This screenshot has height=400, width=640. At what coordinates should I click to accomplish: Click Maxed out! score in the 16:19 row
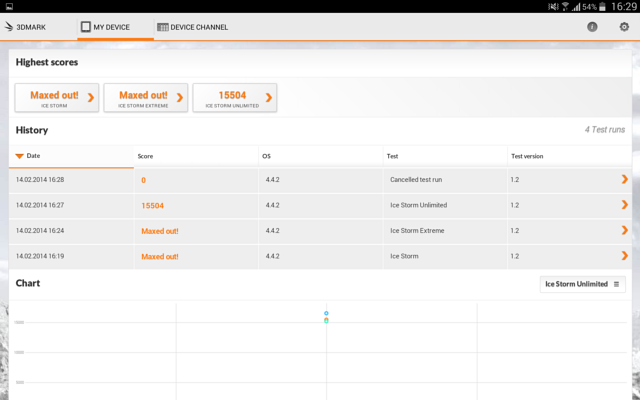tap(160, 257)
